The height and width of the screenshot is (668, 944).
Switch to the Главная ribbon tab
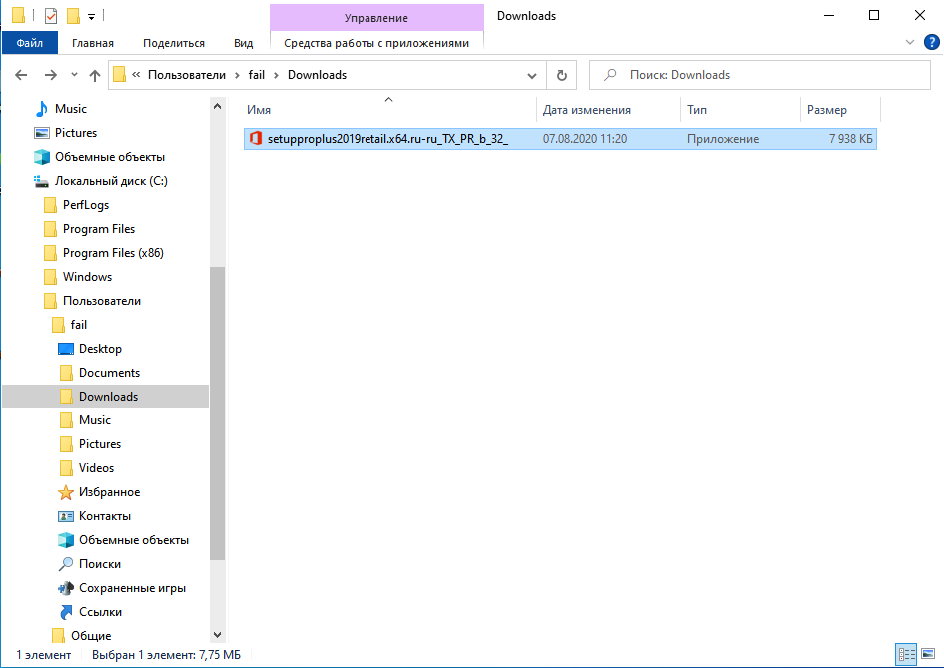pos(93,43)
